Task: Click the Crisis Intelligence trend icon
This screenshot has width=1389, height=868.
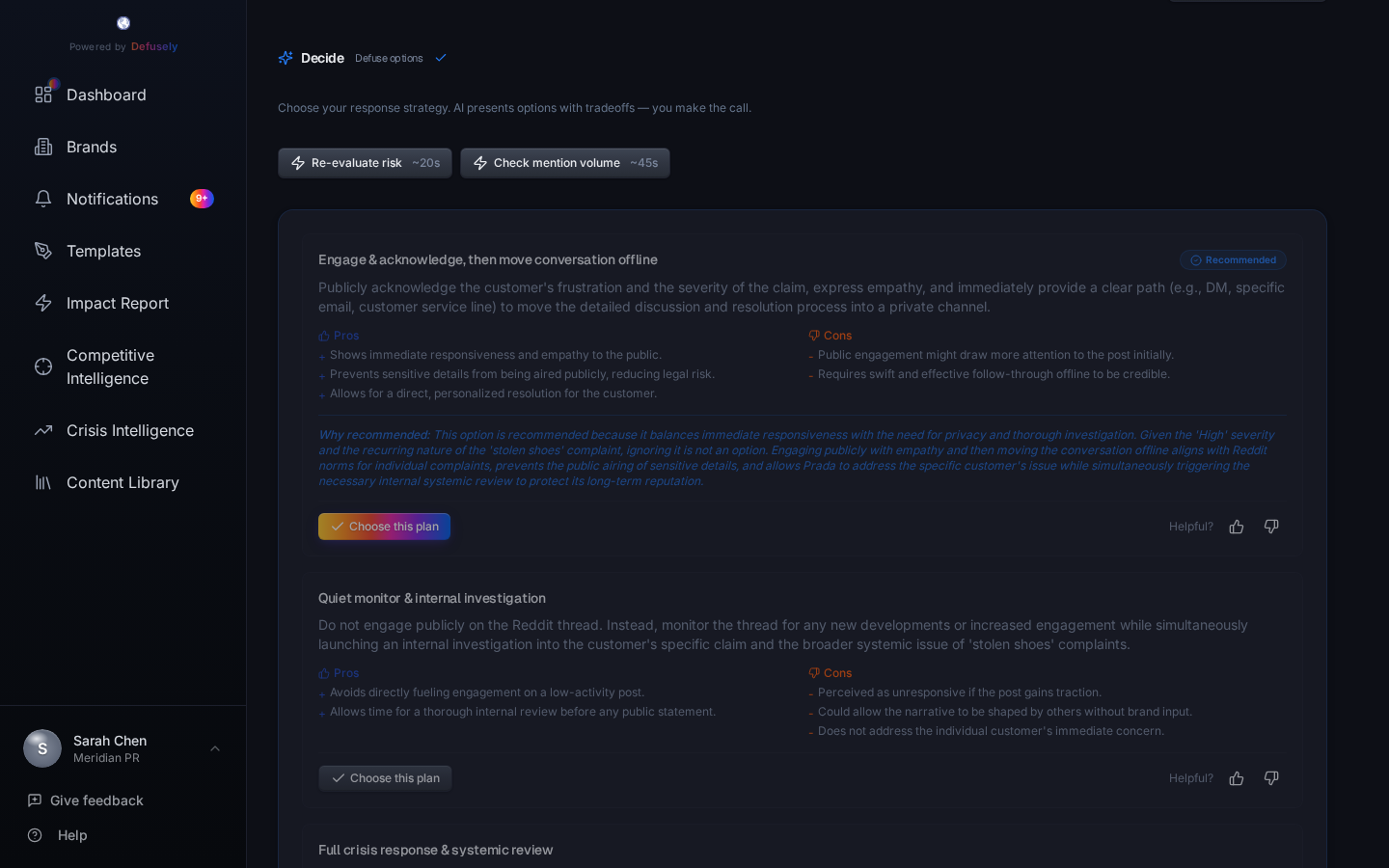Action: (x=43, y=430)
